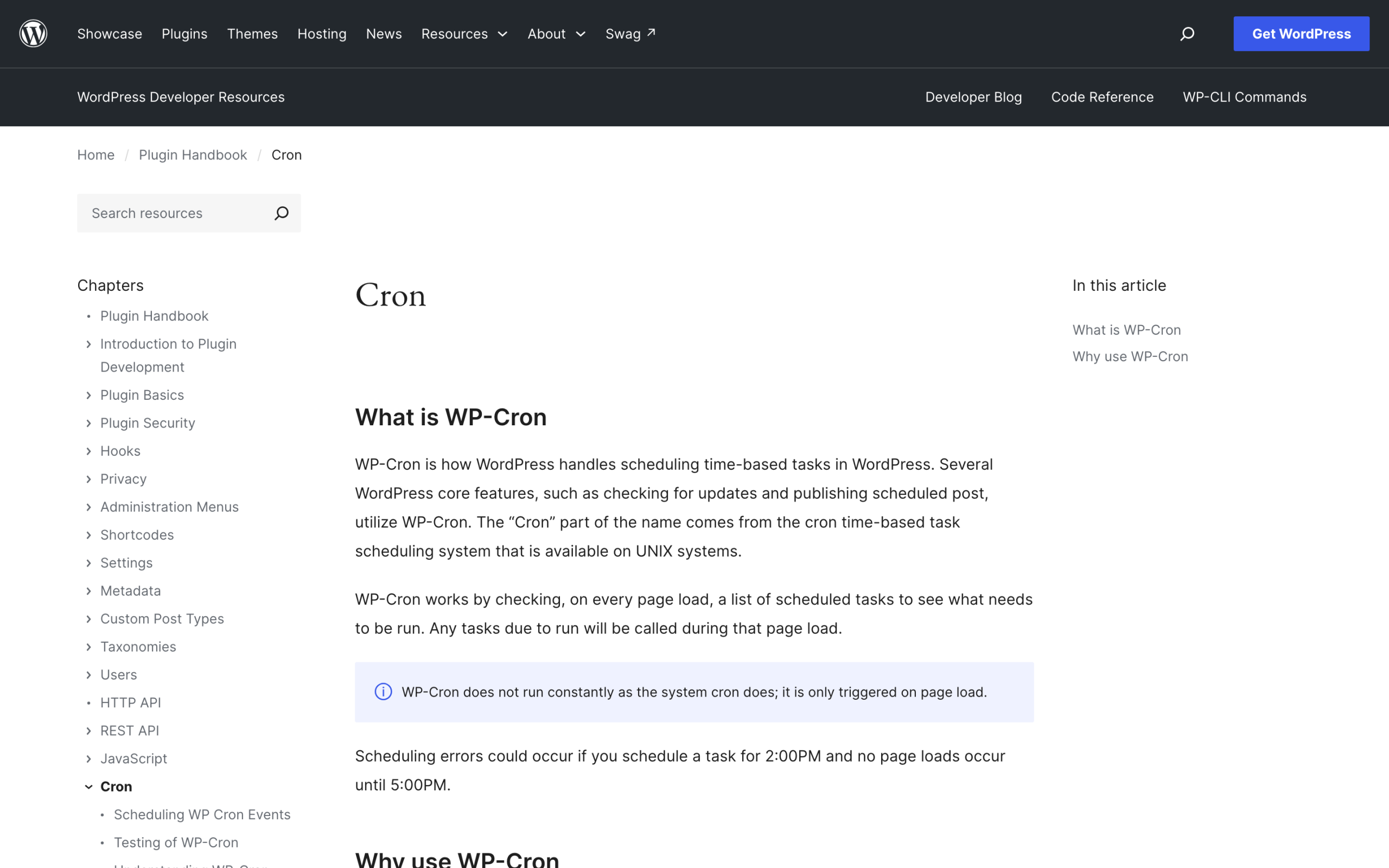The width and height of the screenshot is (1389, 868).
Task: Click the Home breadcrumb link
Action: (x=96, y=155)
